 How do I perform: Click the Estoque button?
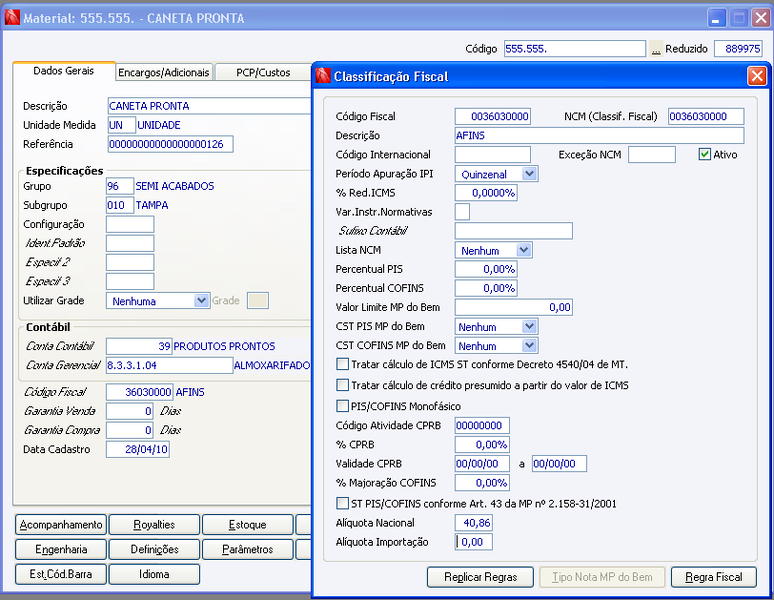247,525
